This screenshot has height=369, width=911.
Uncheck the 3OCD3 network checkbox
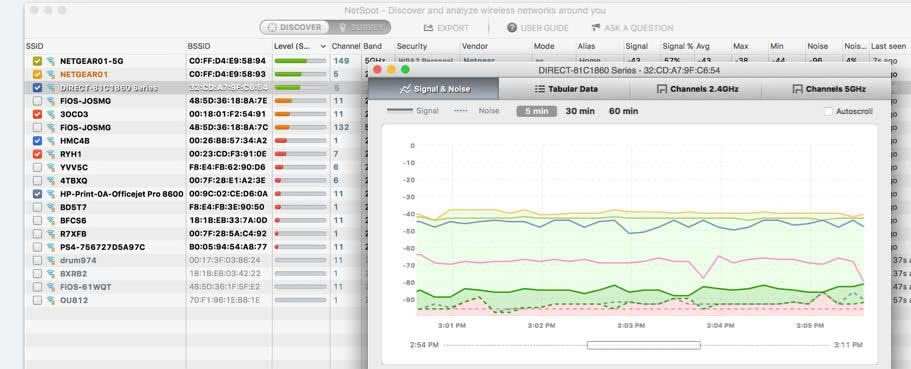[37, 114]
